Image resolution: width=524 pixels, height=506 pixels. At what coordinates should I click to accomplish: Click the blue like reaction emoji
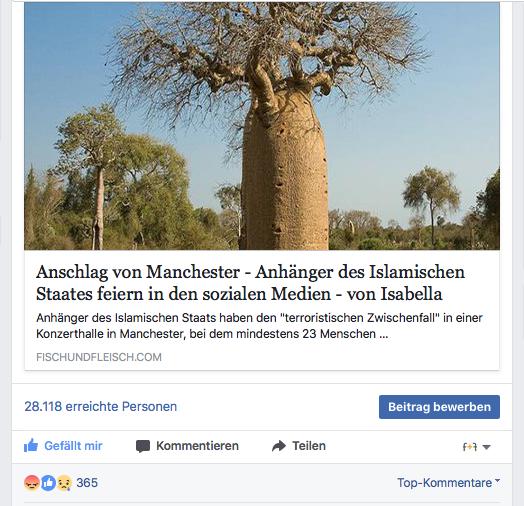tap(48, 483)
